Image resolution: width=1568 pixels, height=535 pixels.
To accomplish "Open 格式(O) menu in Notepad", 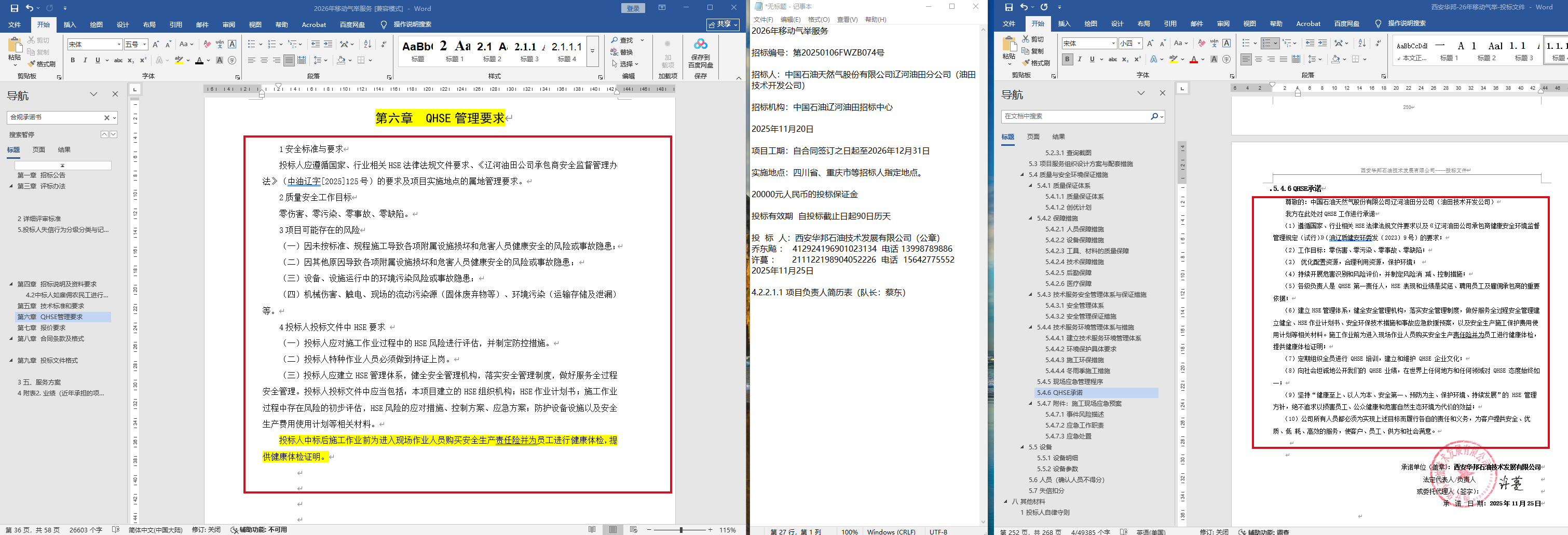I will (x=819, y=20).
